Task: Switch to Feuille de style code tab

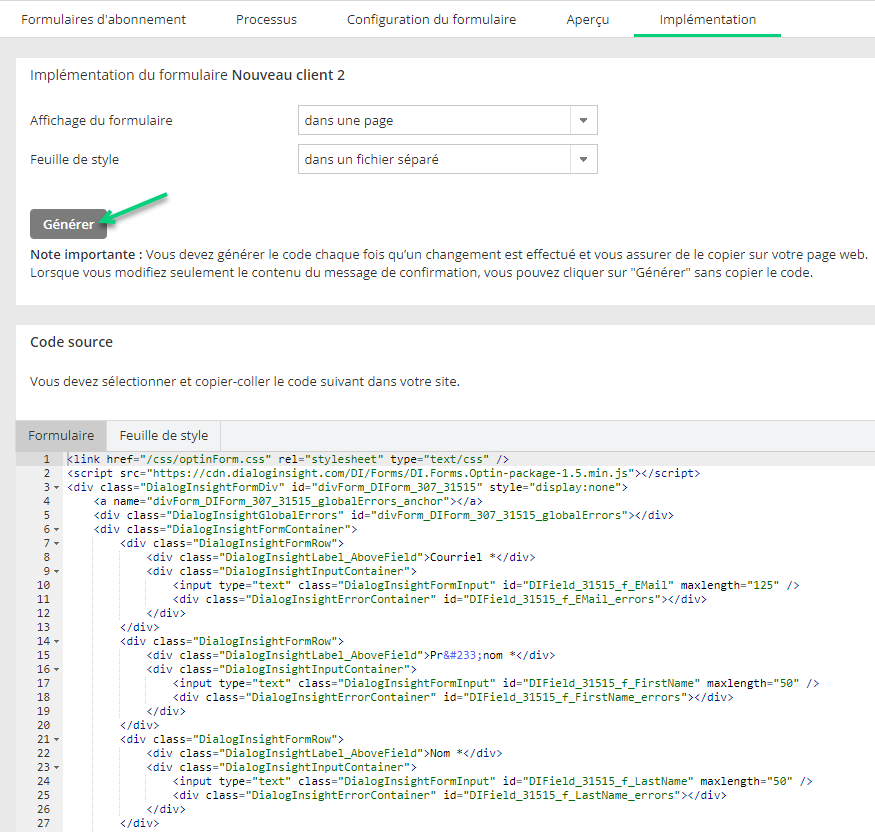Action: (164, 435)
